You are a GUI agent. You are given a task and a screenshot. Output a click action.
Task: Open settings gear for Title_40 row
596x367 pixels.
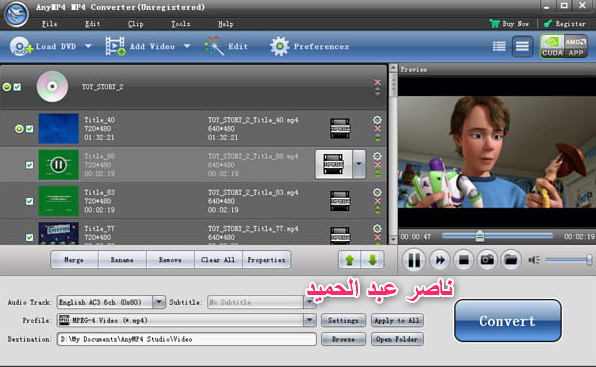(x=377, y=120)
